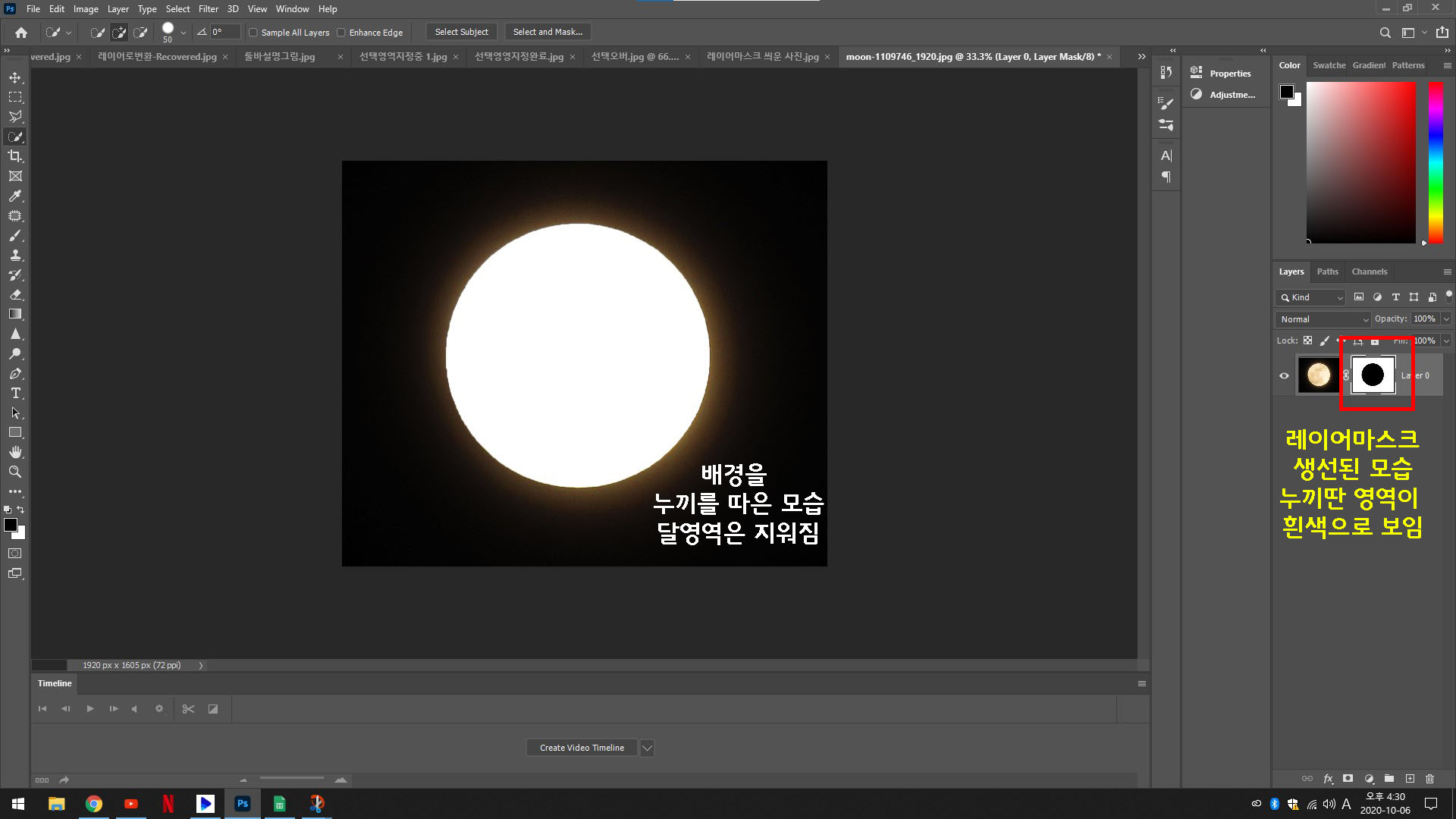The width and height of the screenshot is (1456, 819).
Task: Enable the Enhance Edge checkbox
Action: tap(341, 33)
